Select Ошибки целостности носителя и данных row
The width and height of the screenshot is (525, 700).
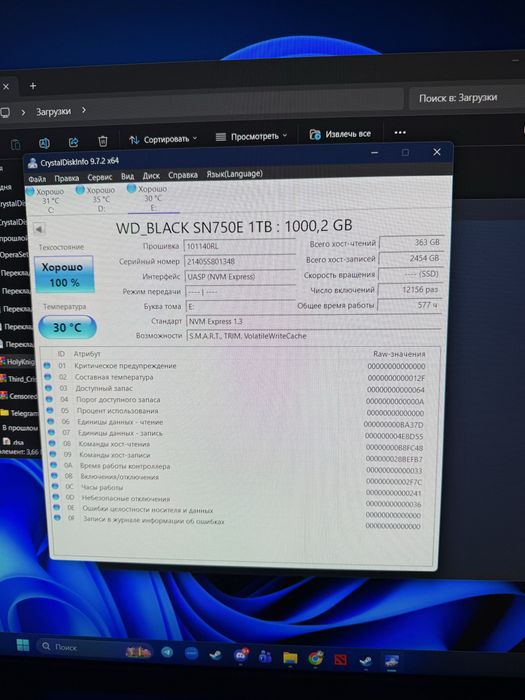tap(239, 511)
